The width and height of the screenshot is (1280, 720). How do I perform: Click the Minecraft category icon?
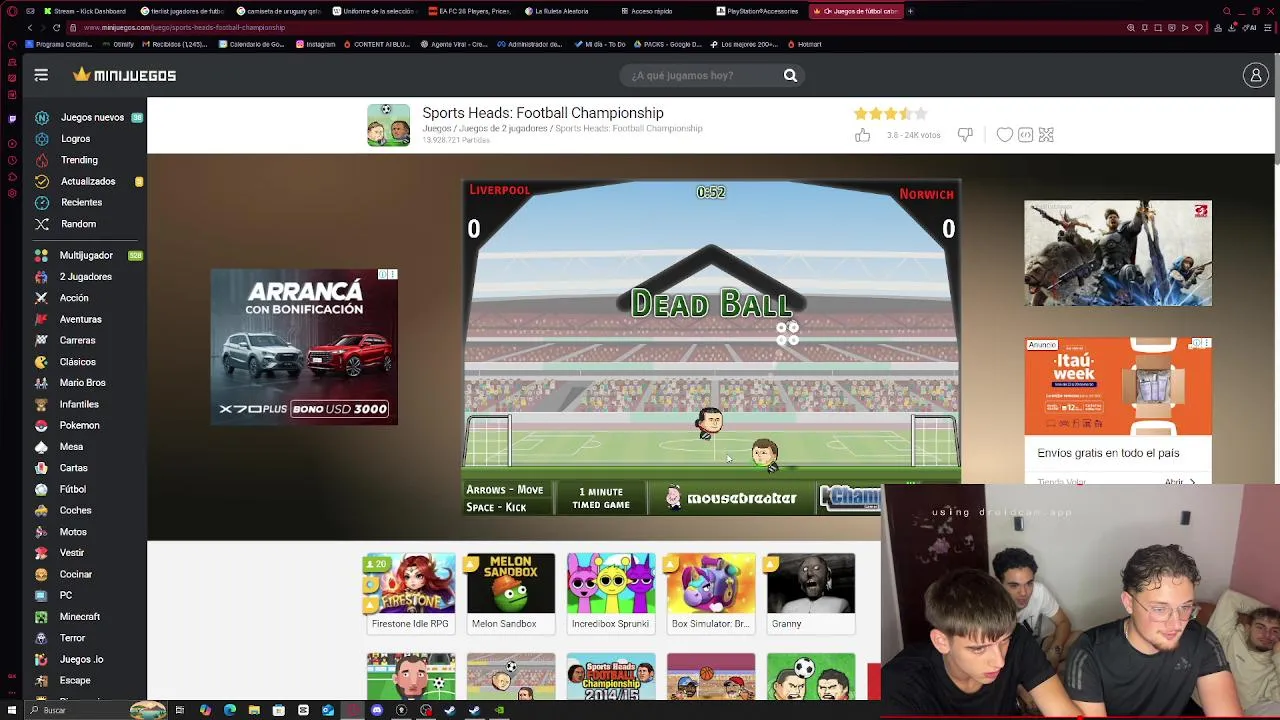41,617
